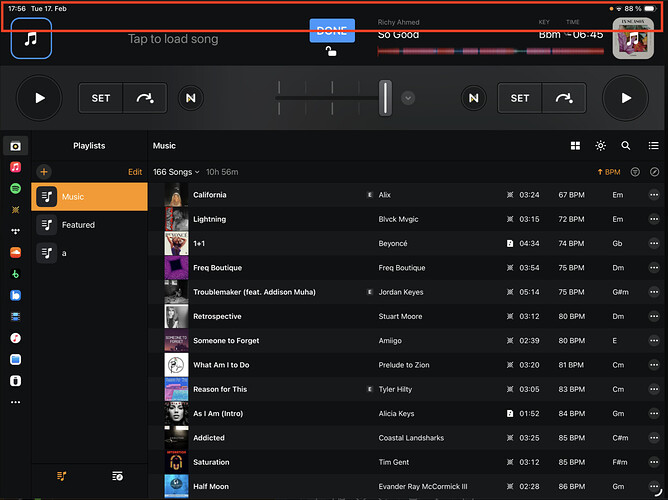This screenshot has height=500, width=668.
Task: Open the library search magnifier
Action: (x=626, y=146)
